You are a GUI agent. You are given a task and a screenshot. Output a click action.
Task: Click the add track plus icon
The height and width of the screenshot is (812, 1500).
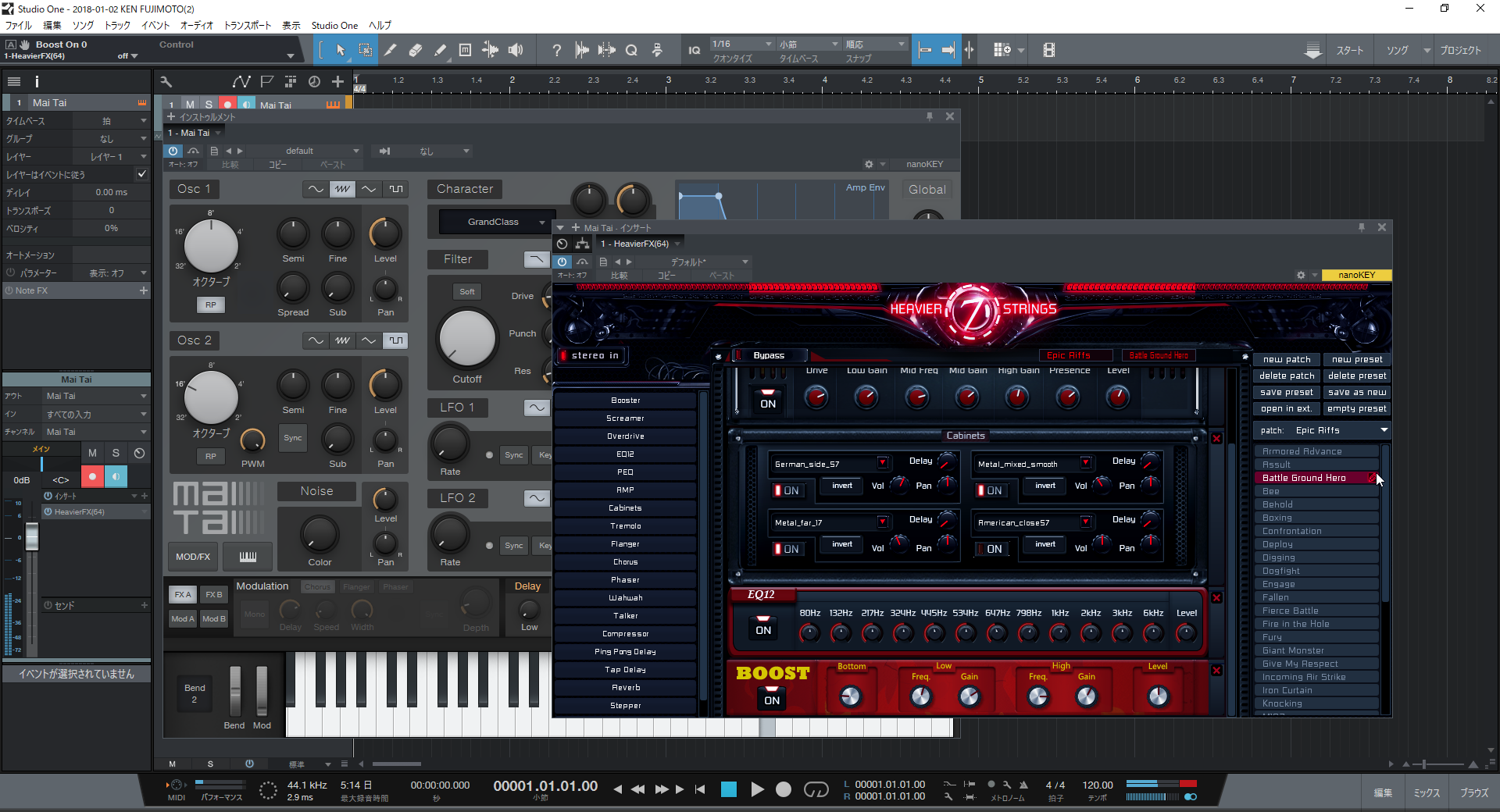[x=337, y=81]
